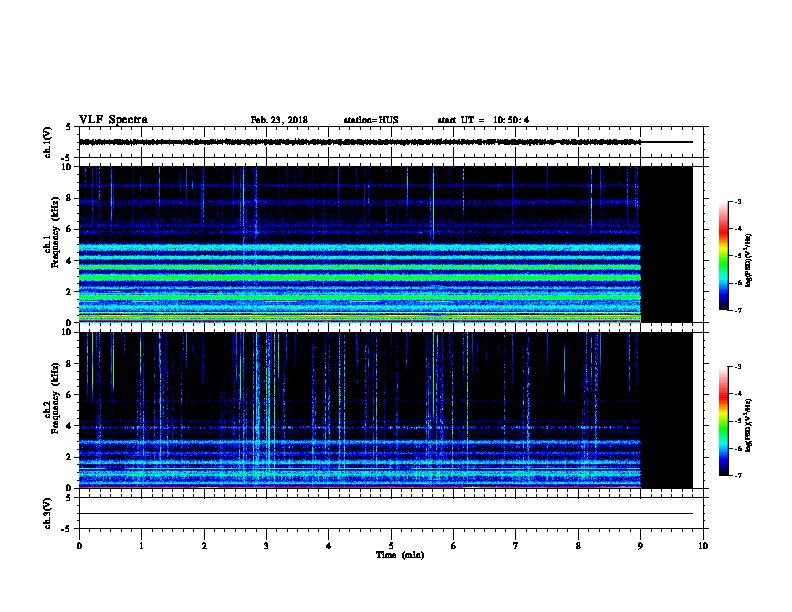
Task: Click the "ch.3(V)" axis label
Action: 47,513
